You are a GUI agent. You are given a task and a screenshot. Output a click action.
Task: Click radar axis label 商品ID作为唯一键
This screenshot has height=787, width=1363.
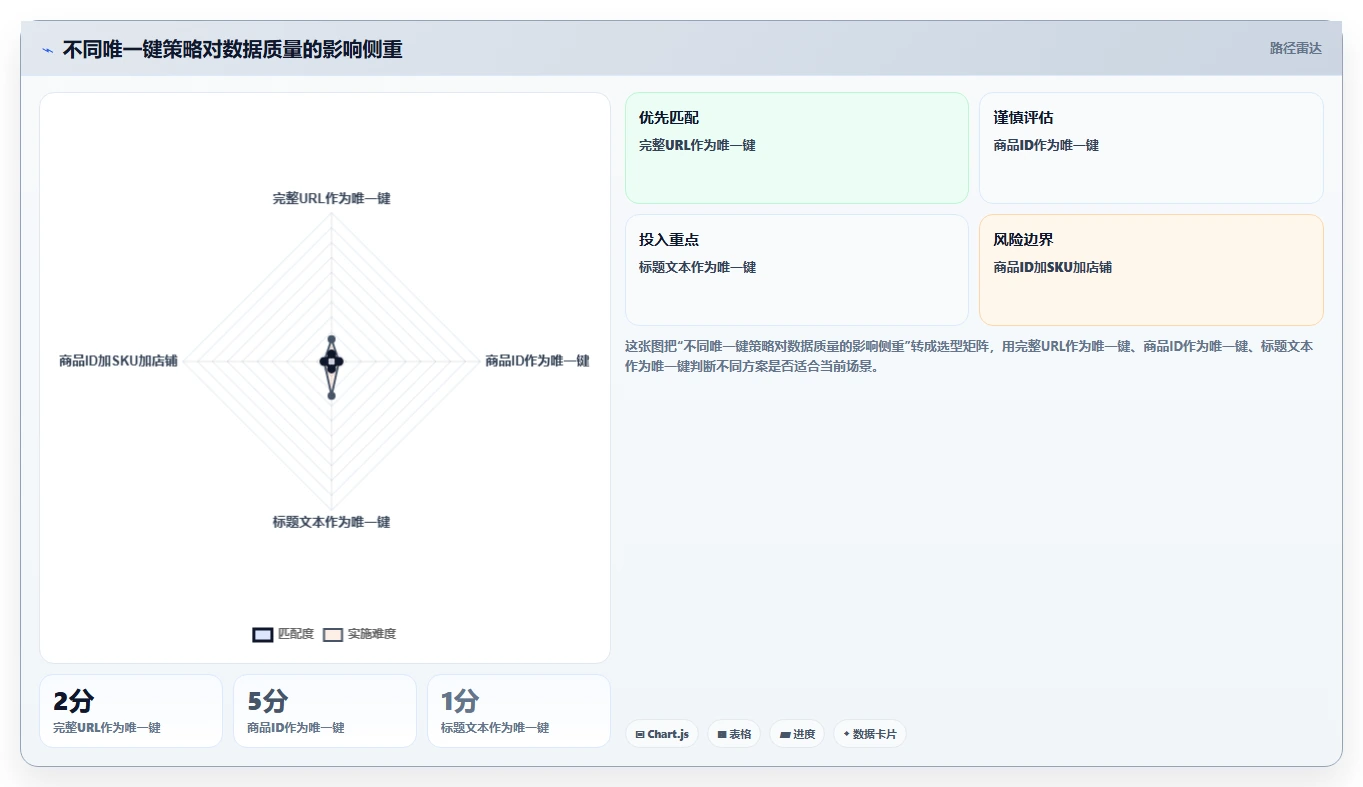point(537,360)
